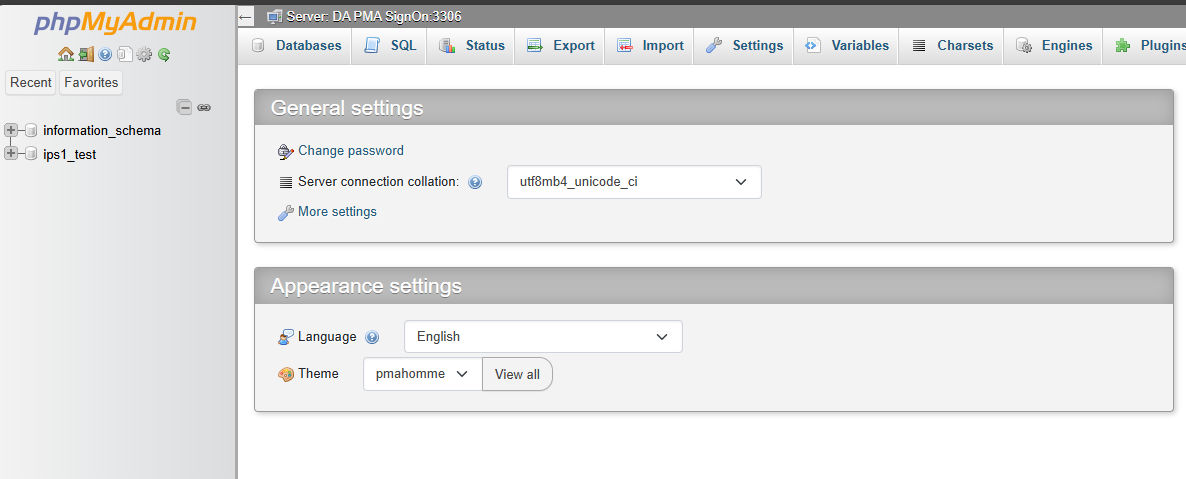This screenshot has width=1186, height=479.
Task: Expand the information_schema database tree
Action: pos(11,130)
